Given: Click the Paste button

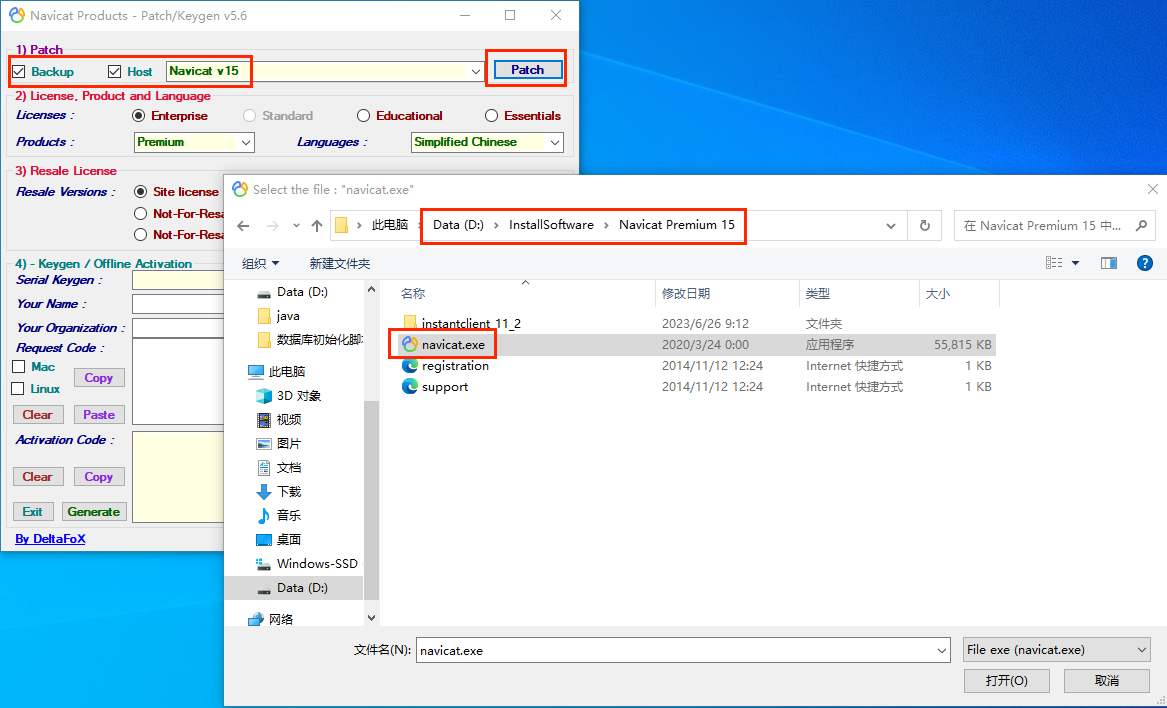Looking at the screenshot, I should point(99,415).
